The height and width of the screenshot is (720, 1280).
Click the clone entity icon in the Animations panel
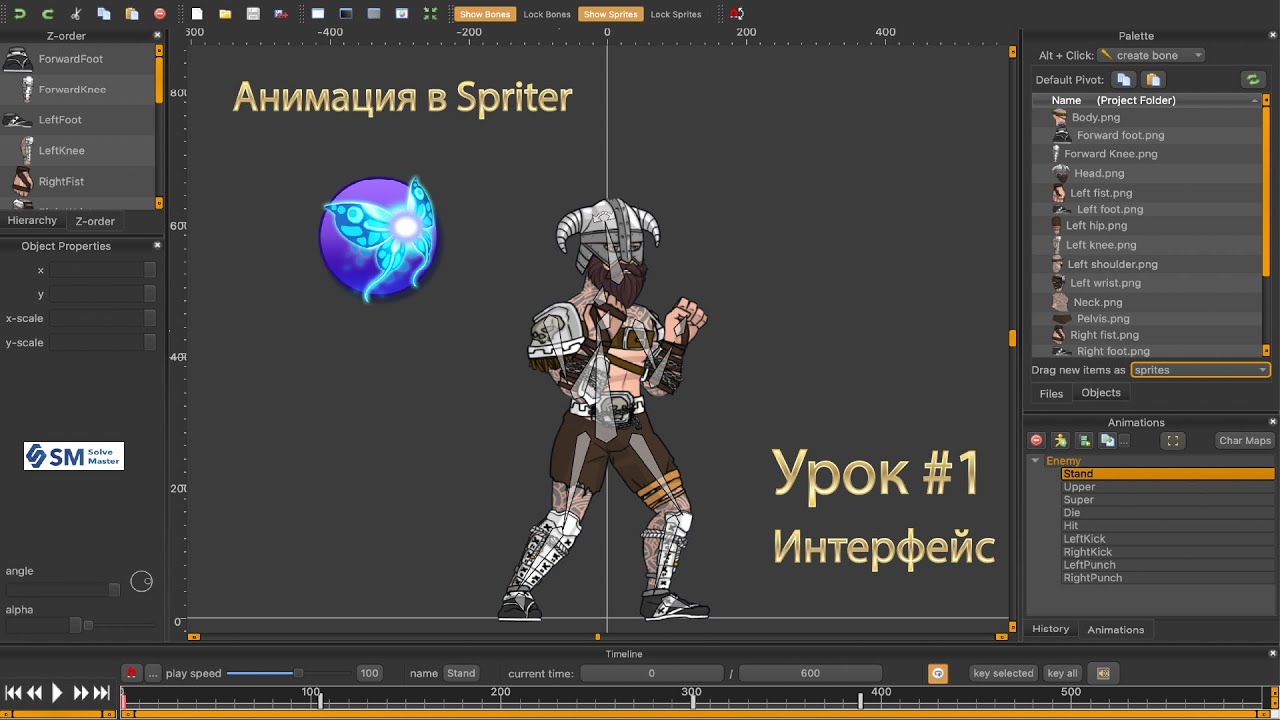click(x=1107, y=440)
